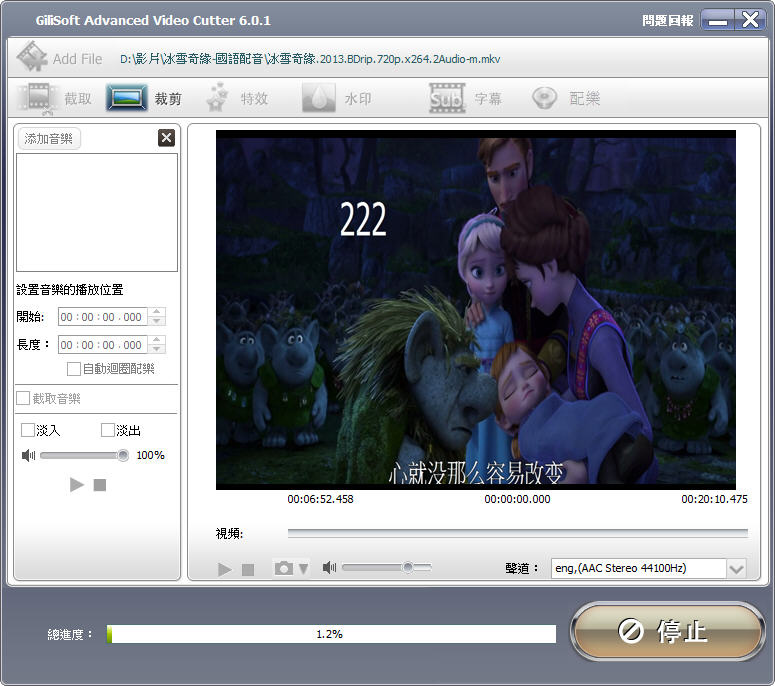Open the 特效 effects star icon
Viewport: 775px width, 686px height.
coord(217,97)
